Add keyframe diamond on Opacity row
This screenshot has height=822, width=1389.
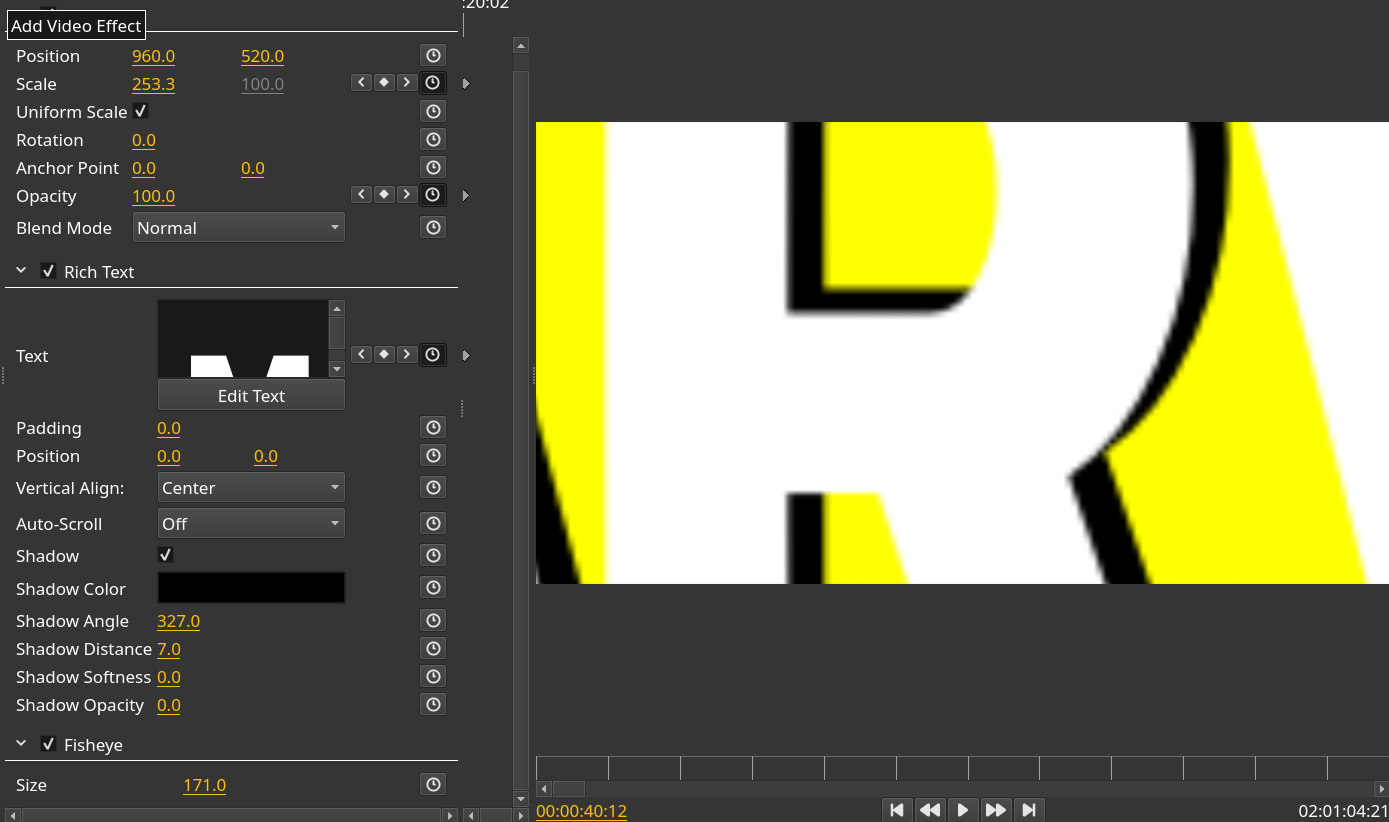click(384, 195)
